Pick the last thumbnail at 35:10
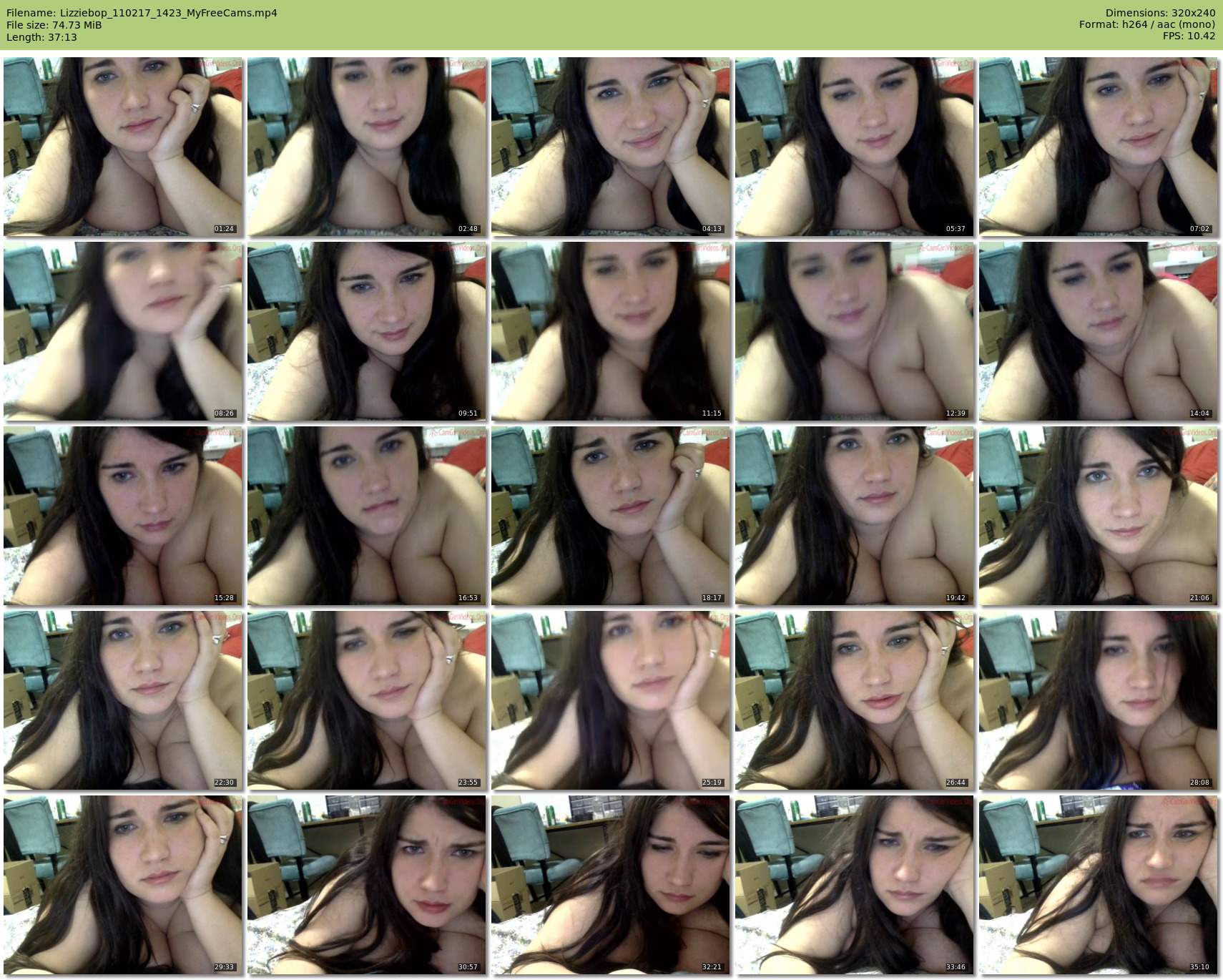Viewport: 1223px width, 980px height. (x=1099, y=885)
